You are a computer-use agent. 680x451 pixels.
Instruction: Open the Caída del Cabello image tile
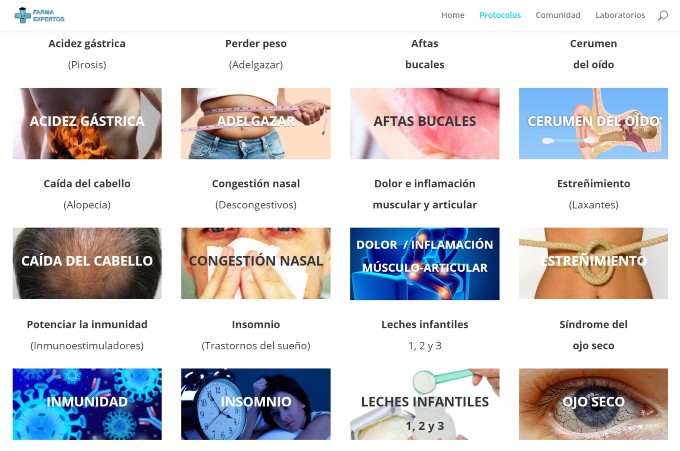click(87, 263)
